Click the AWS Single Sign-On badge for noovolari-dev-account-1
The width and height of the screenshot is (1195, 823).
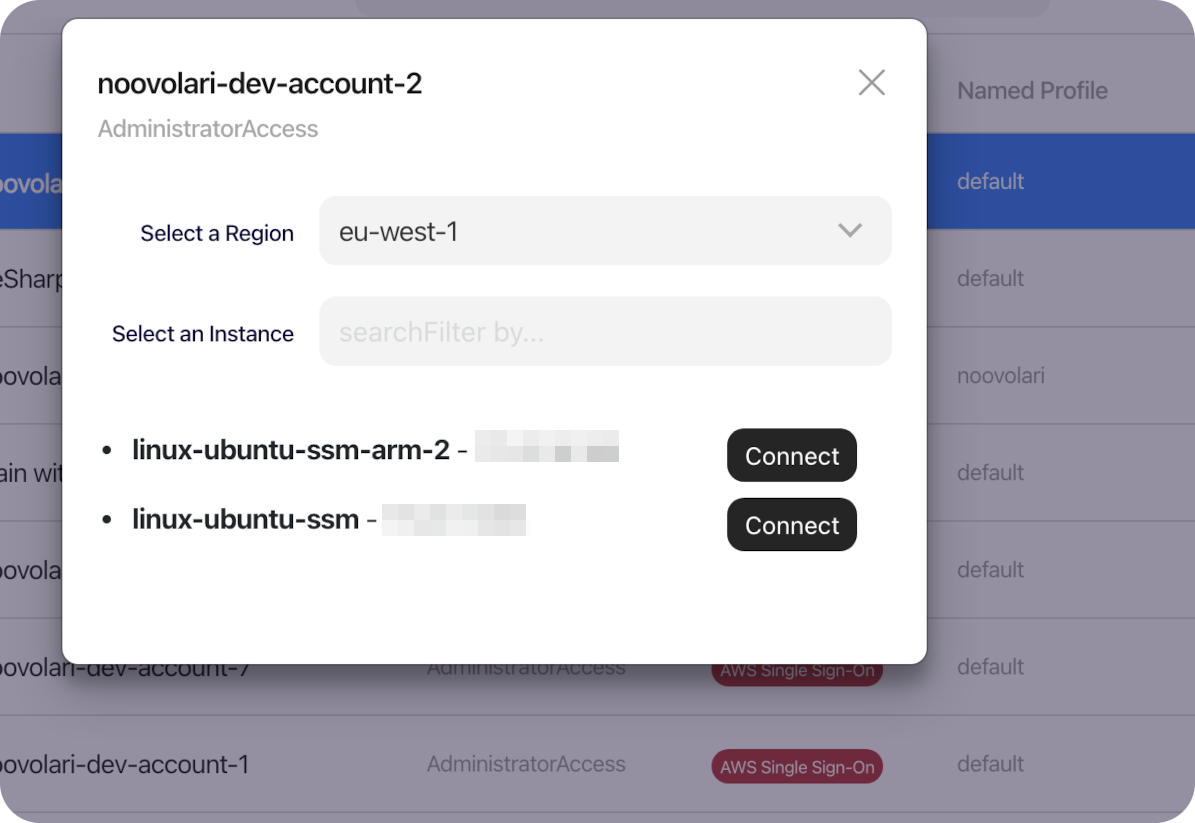(x=797, y=767)
